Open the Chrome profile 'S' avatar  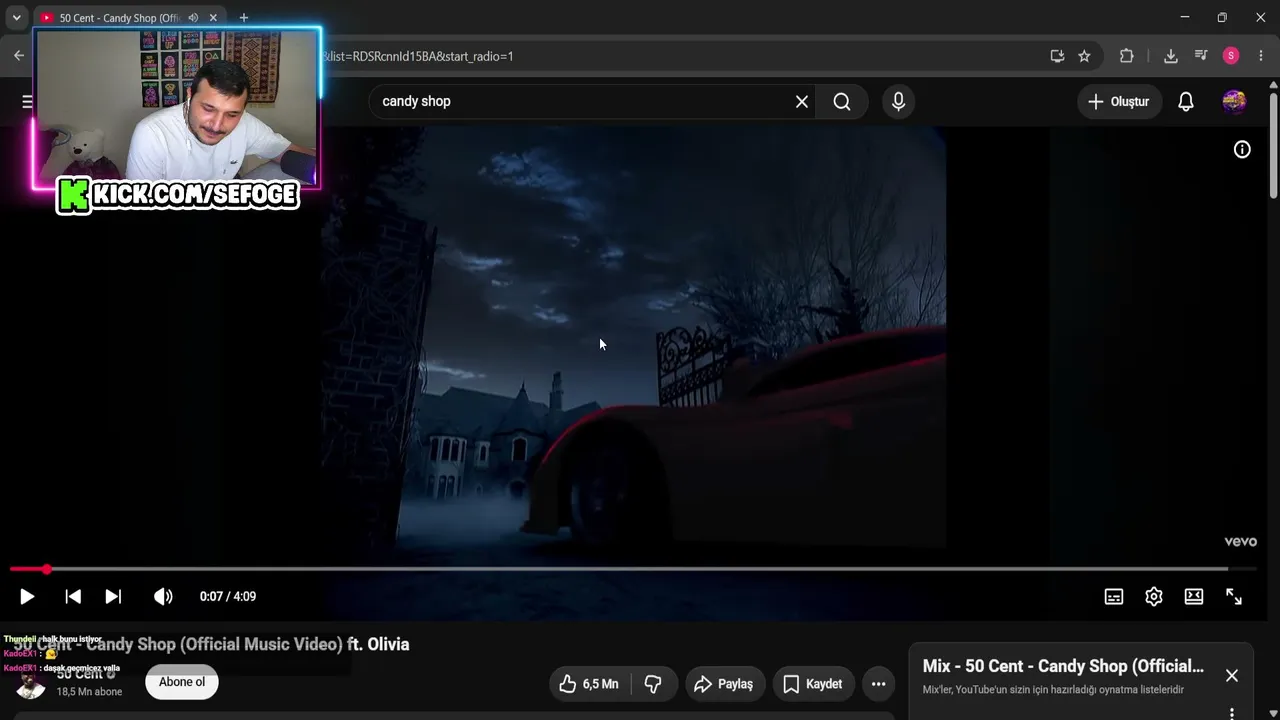point(1231,56)
